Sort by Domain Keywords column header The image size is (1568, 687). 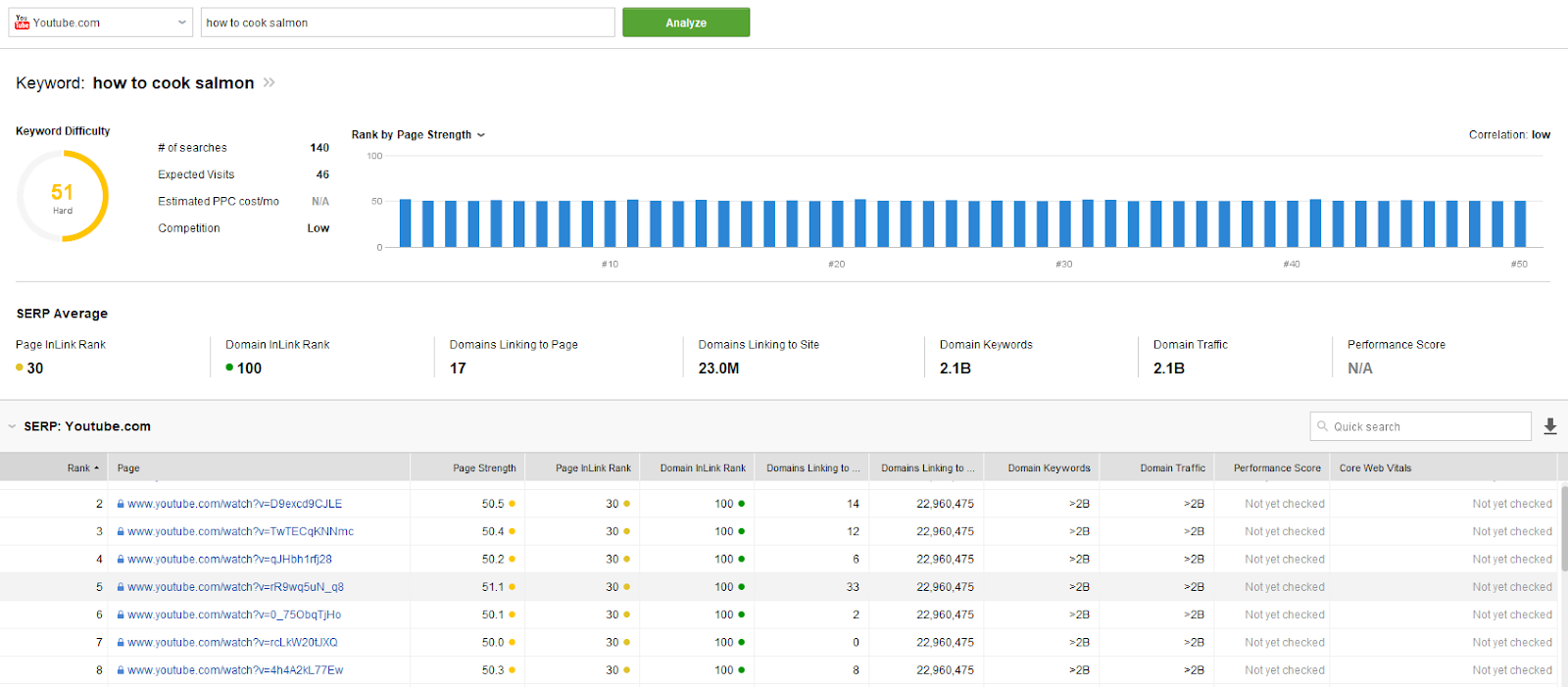1049,468
